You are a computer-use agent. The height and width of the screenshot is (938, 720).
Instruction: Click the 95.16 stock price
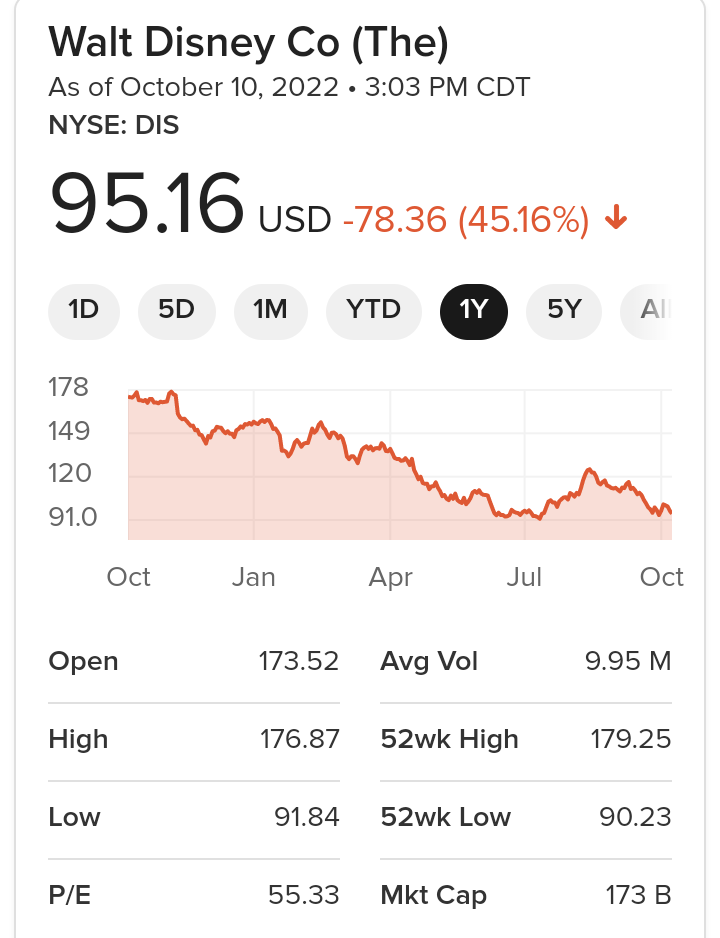point(147,204)
